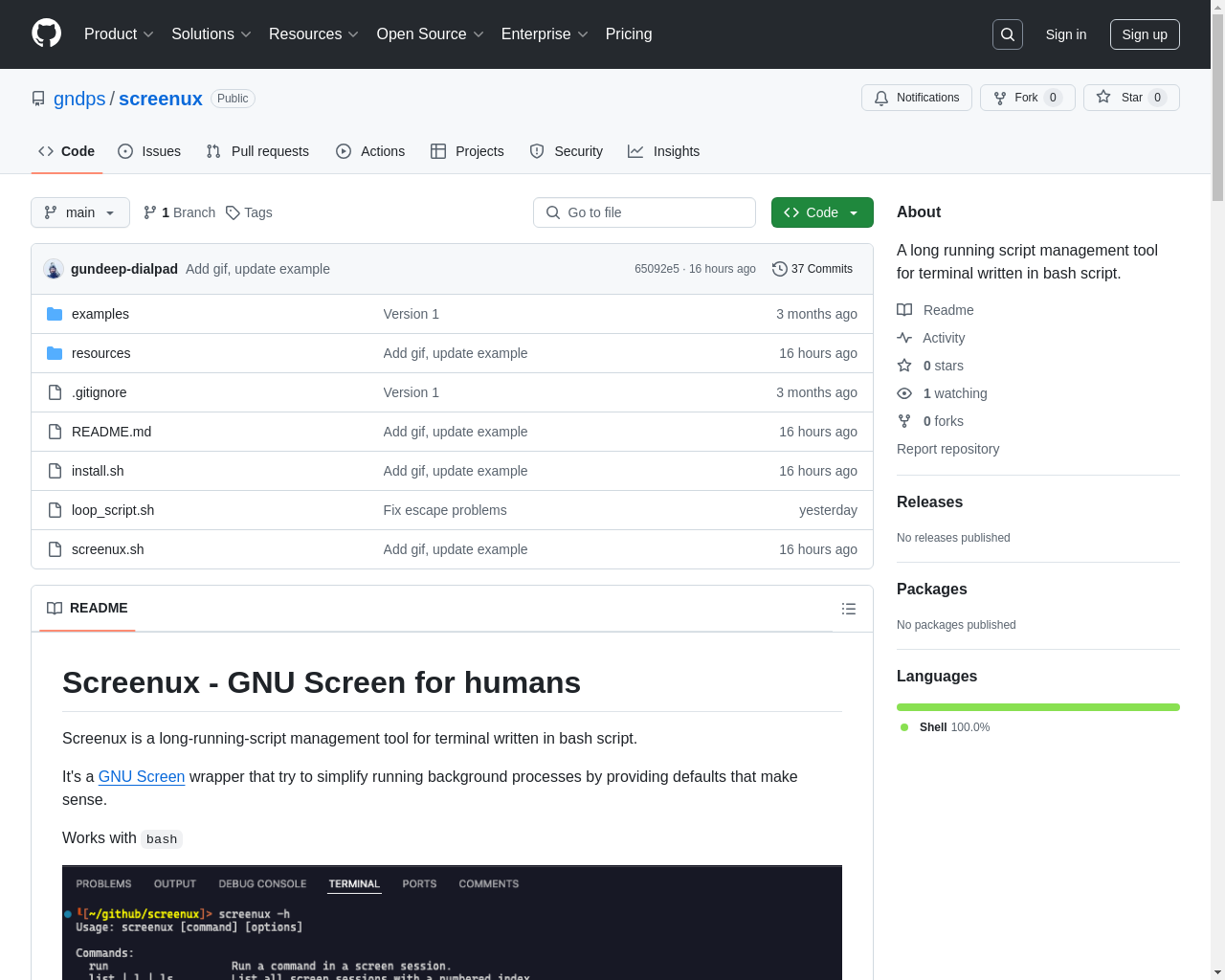
Task: Expand the Open Source menu
Action: (x=431, y=34)
